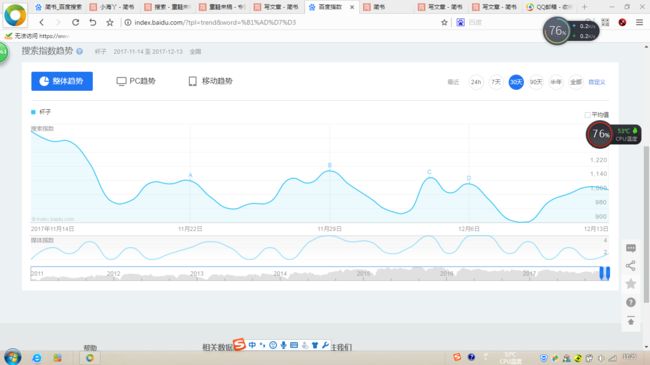Open the question mark help icon in the side panel
This screenshot has height=365, width=650.
point(631,302)
